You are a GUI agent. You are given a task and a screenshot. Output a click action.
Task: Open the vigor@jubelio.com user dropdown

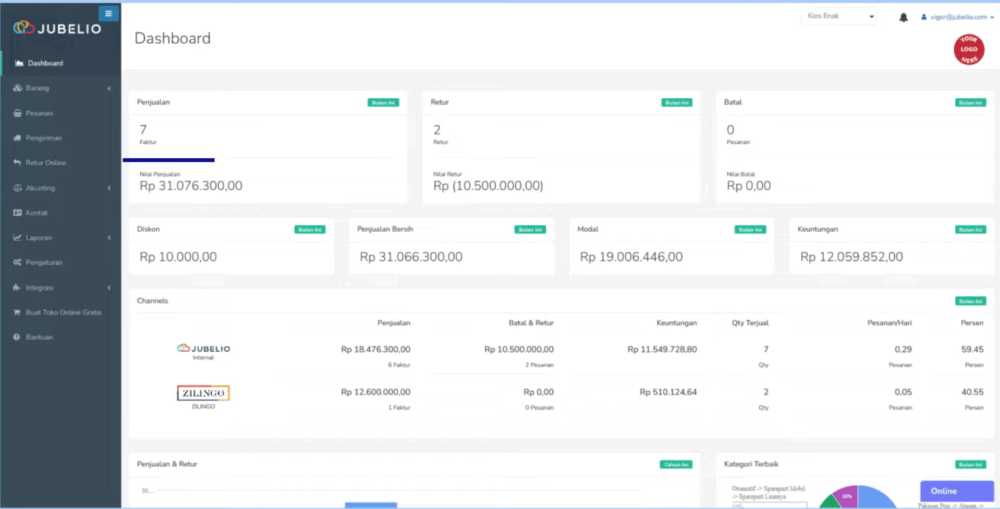click(957, 17)
